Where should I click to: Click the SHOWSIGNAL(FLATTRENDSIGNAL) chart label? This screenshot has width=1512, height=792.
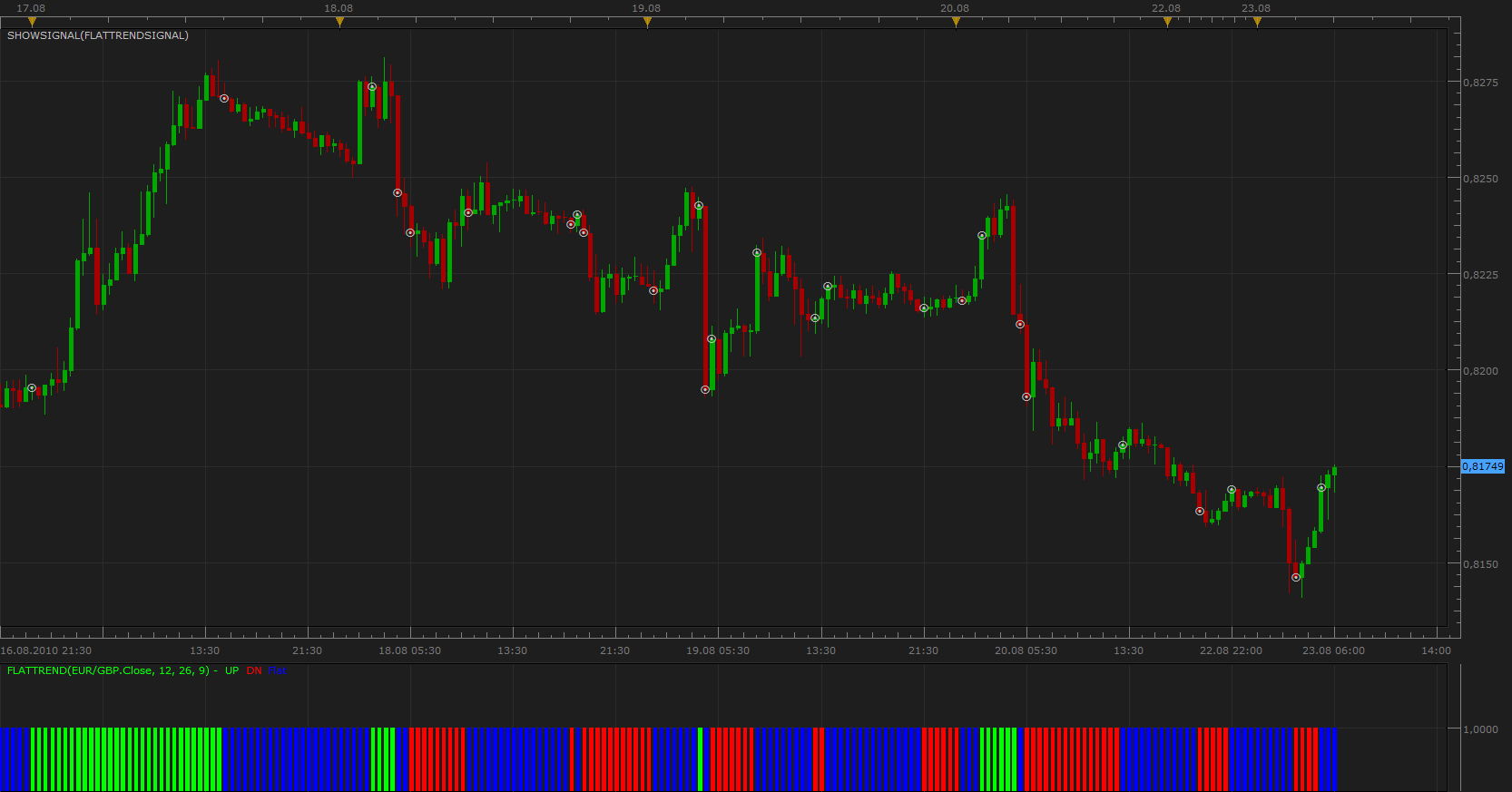(x=98, y=35)
